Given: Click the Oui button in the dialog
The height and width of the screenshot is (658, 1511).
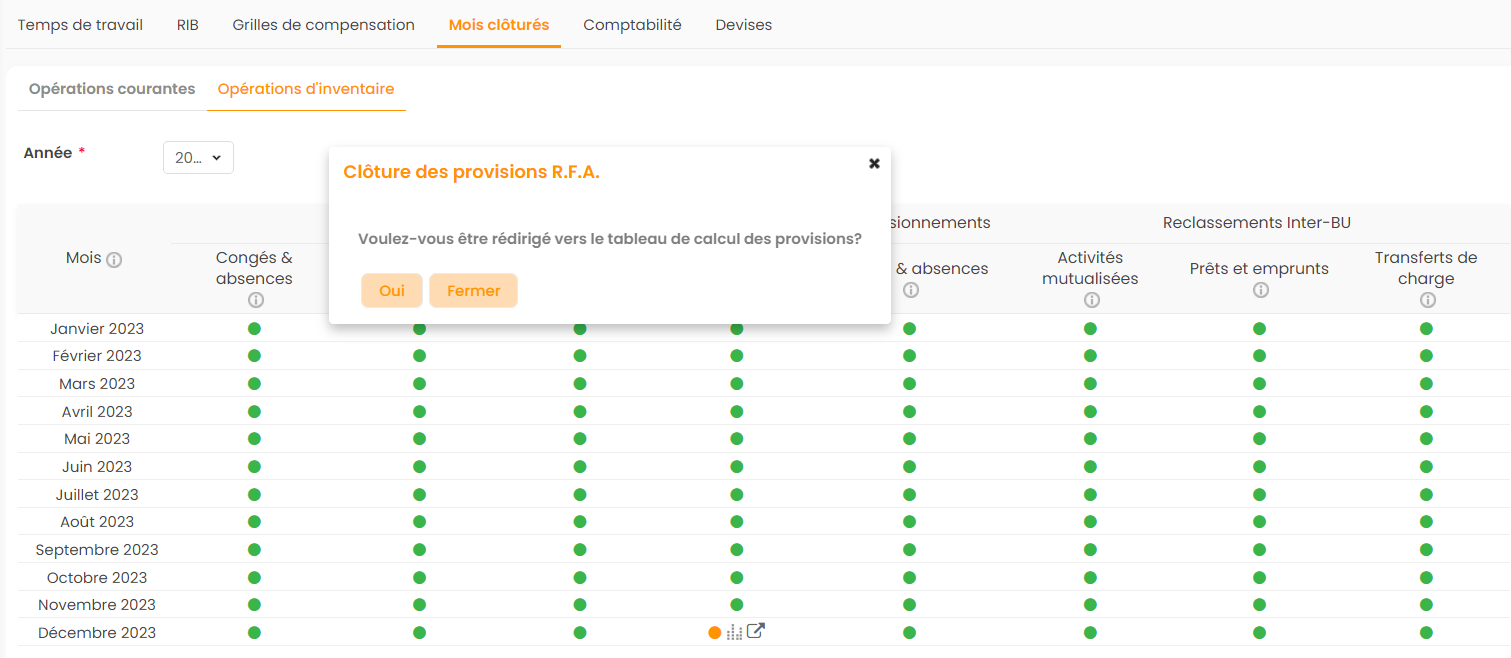Looking at the screenshot, I should (392, 290).
